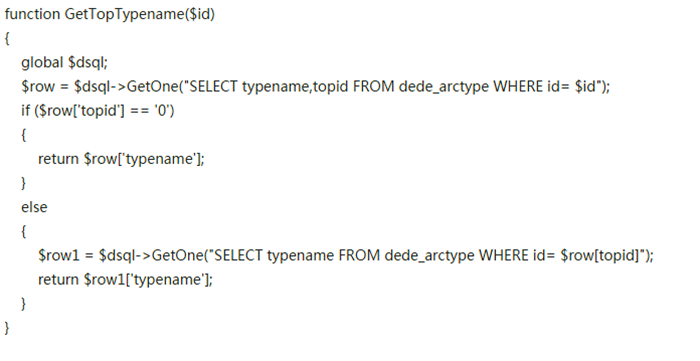Click '$row[topid]' in the second query
This screenshot has width=700, height=361.
click(600, 255)
